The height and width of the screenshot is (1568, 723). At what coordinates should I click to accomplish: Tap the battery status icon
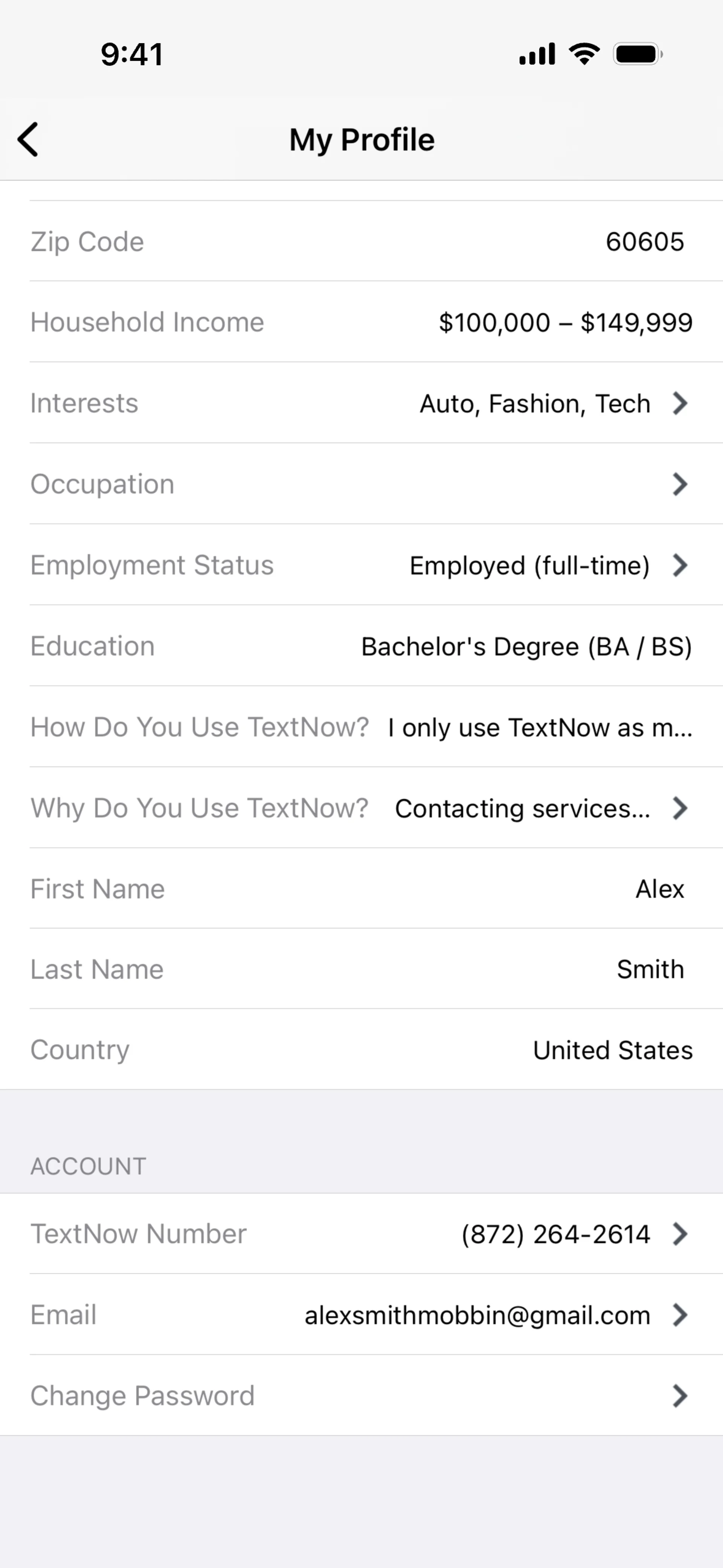coord(638,54)
